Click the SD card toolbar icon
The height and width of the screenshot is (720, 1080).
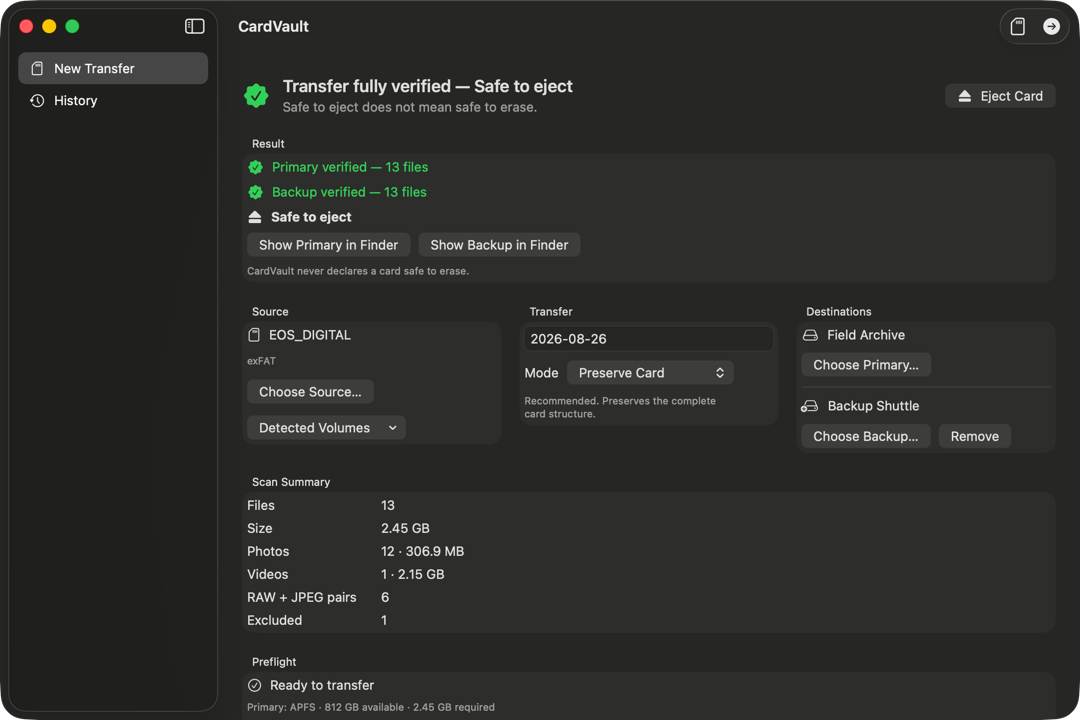coord(1017,26)
